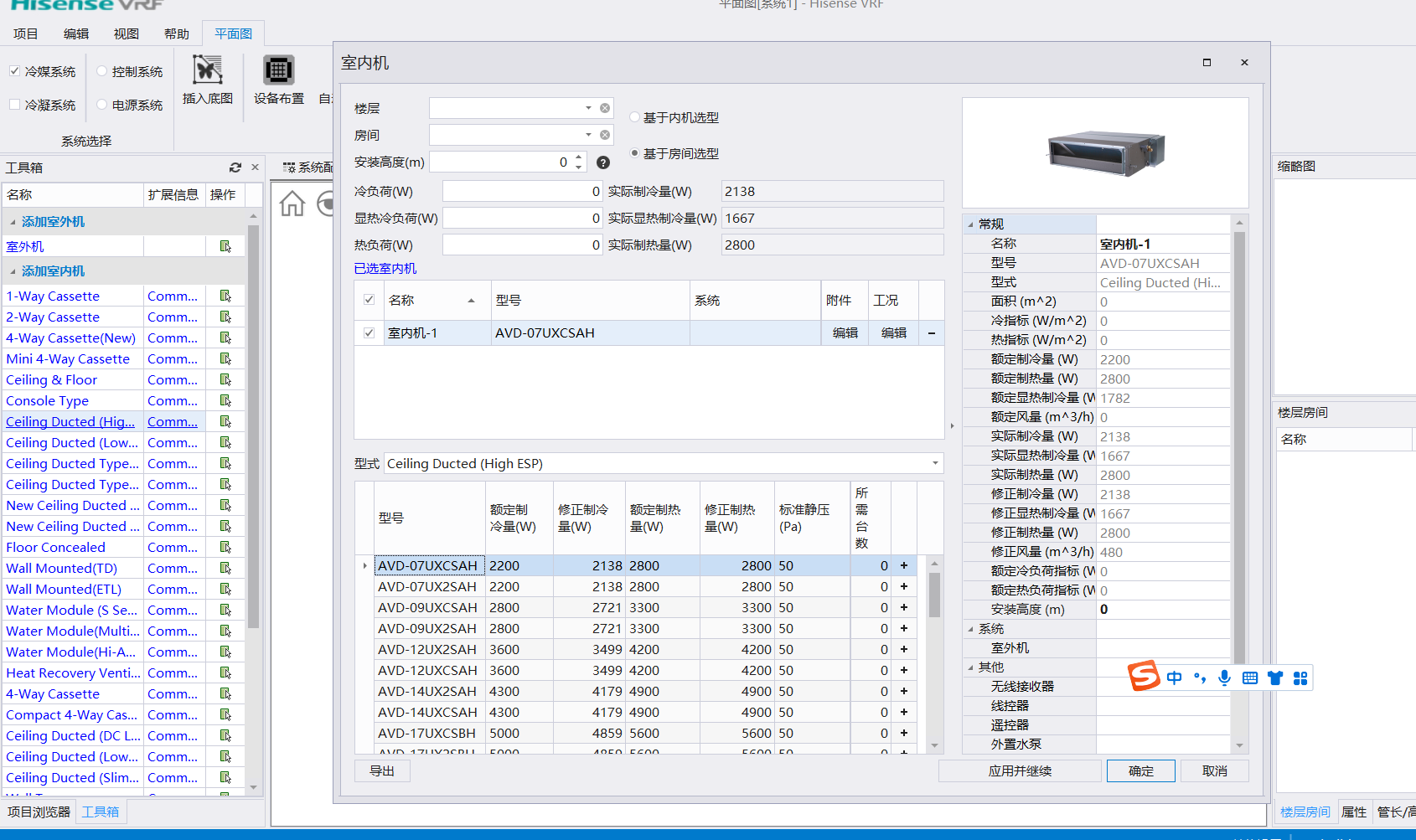Image resolution: width=1416 pixels, height=840 pixels.
Task: Click the home icon in canvas toolbar
Action: 292,204
